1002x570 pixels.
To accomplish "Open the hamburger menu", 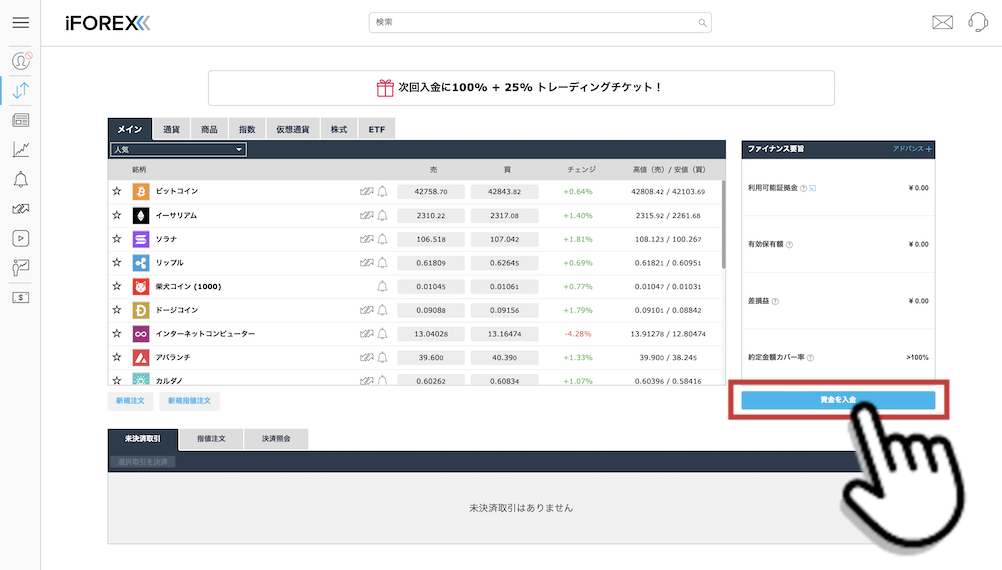I will pos(20,23).
